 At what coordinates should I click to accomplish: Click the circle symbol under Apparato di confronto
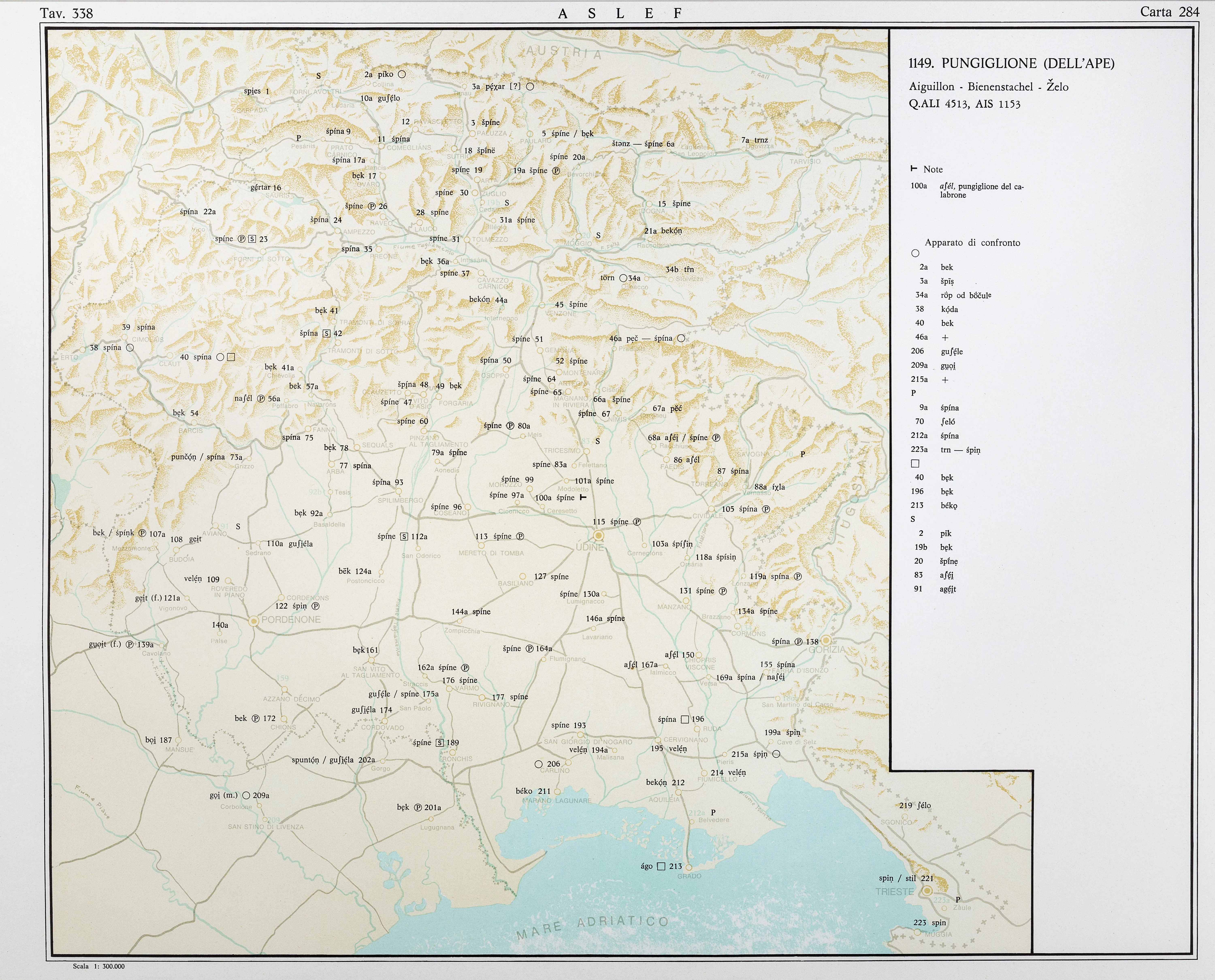tap(915, 253)
